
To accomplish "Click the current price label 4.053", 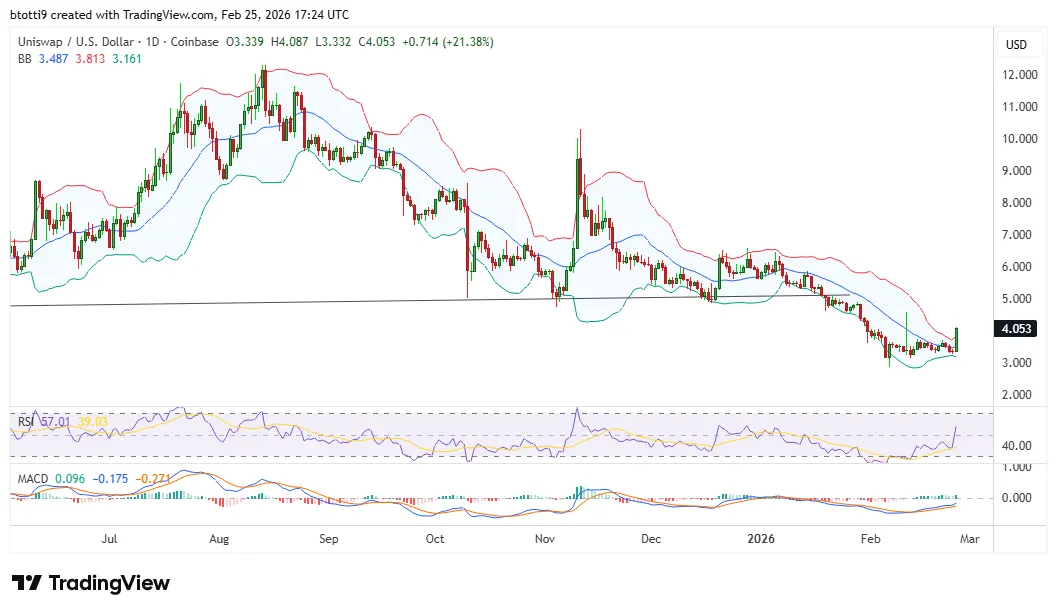I will click(1017, 326).
